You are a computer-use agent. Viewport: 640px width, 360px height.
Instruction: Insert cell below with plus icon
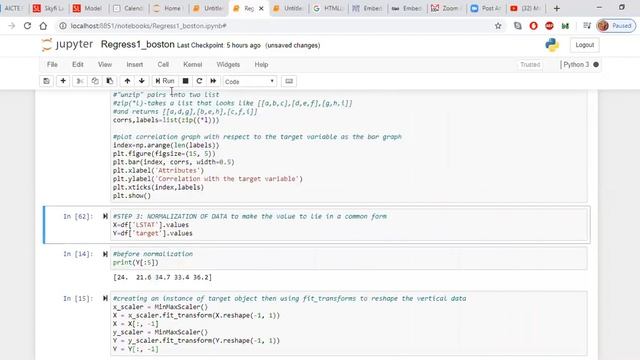pos(63,81)
